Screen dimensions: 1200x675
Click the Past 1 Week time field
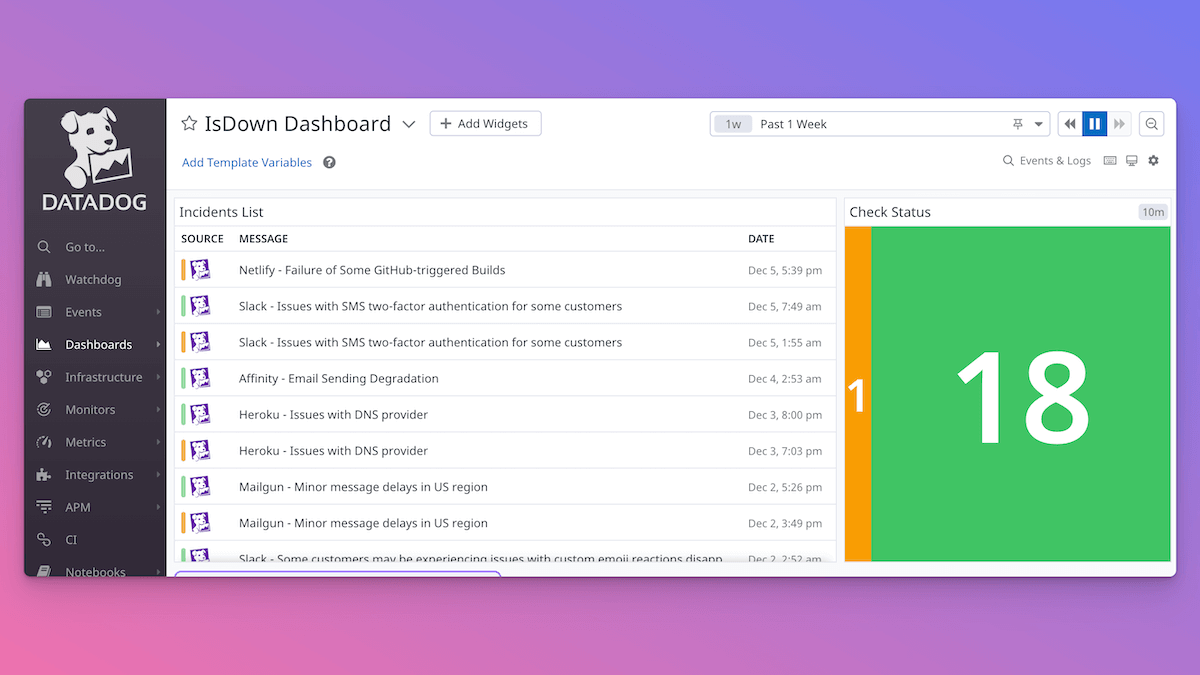click(880, 124)
